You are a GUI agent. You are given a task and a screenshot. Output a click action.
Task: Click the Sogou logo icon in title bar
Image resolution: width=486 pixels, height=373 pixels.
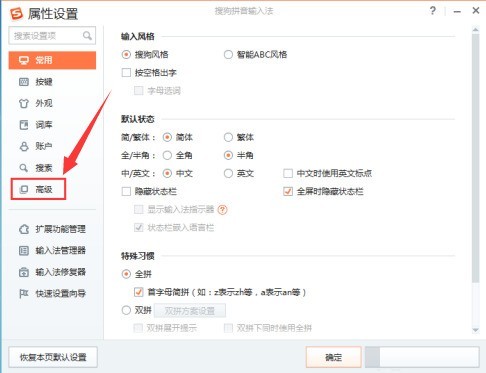click(x=16, y=14)
